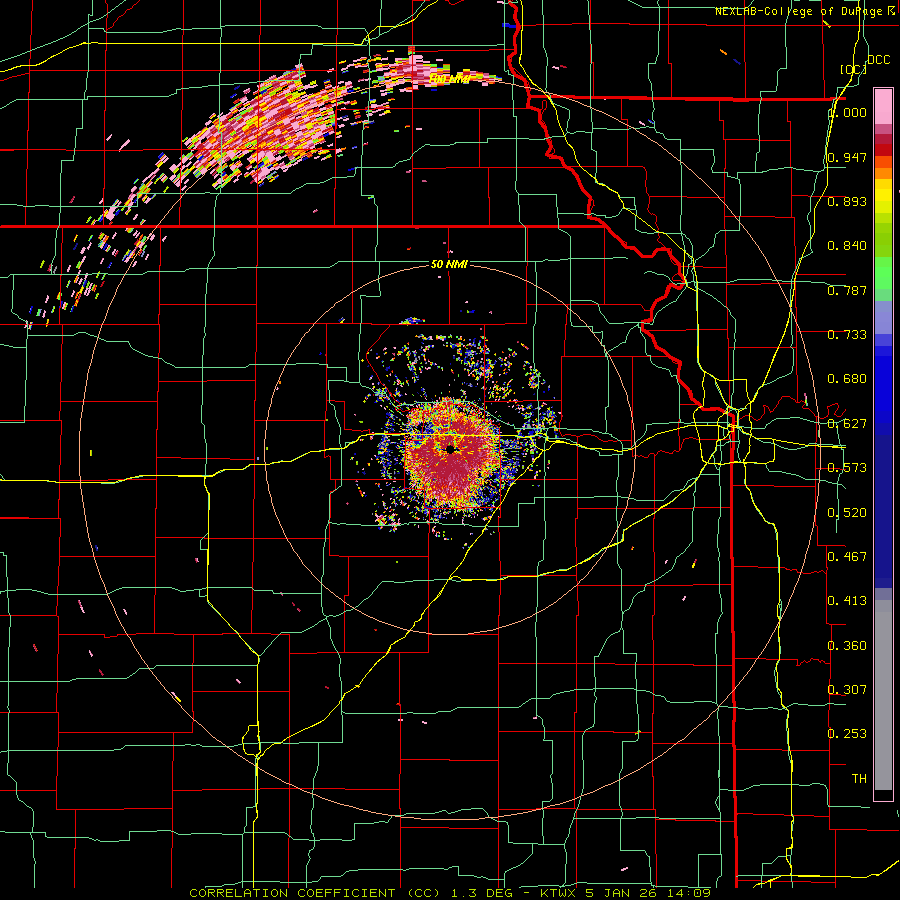Click the 0.253 scale value

pos(847,734)
